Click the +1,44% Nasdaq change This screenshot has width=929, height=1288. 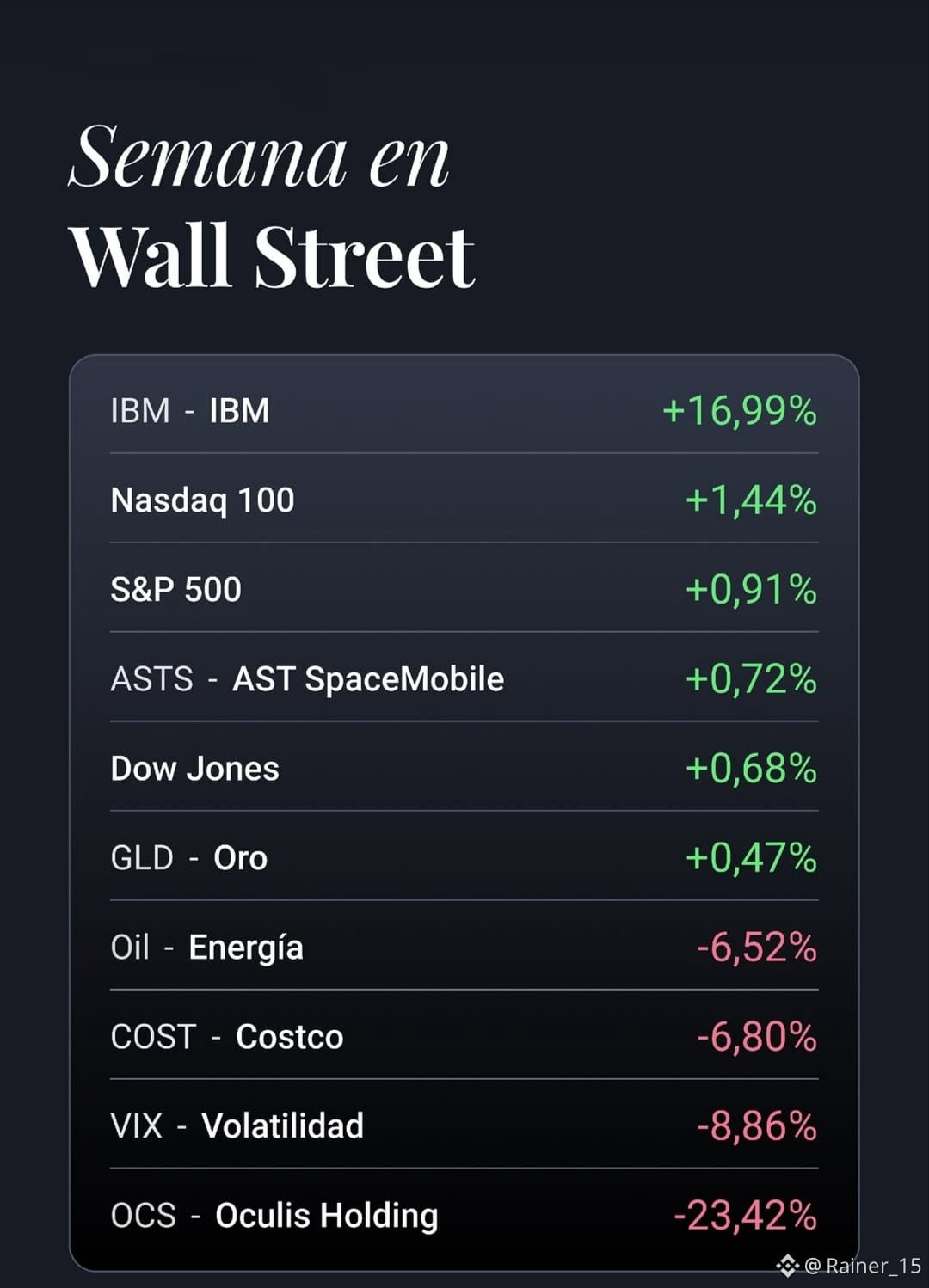click(x=751, y=500)
